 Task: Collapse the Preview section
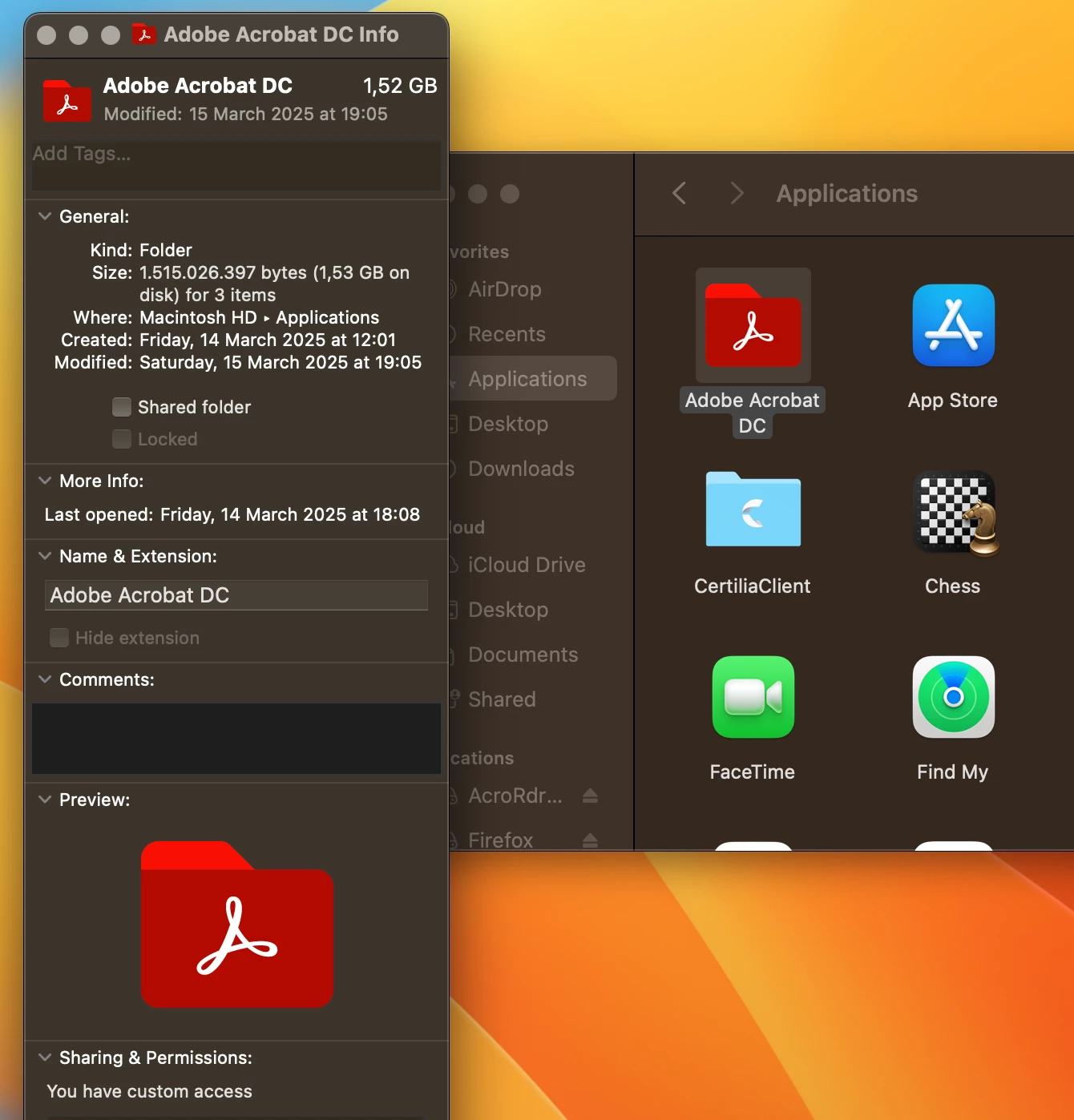(45, 800)
